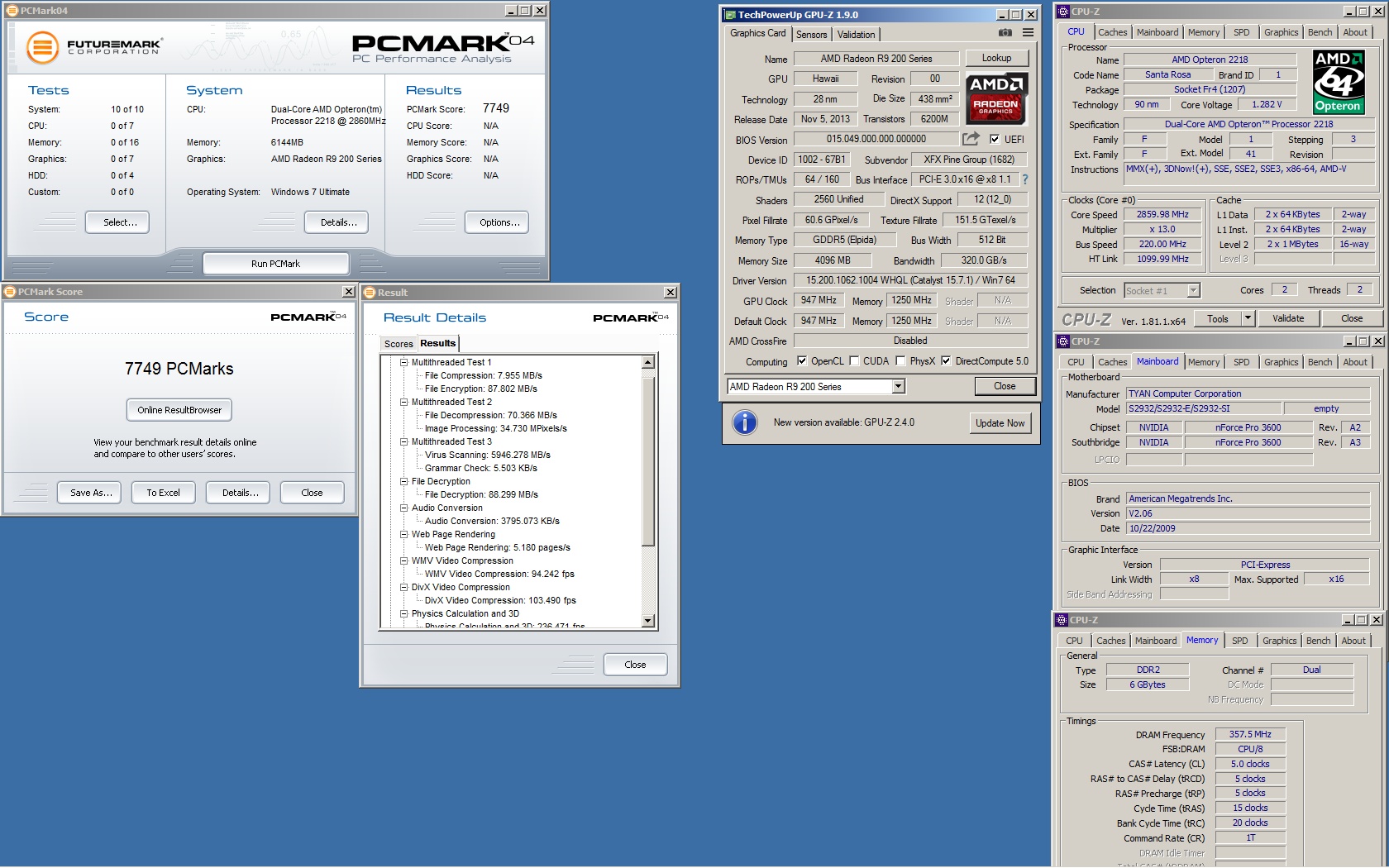Image resolution: width=1389 pixels, height=868 pixels.
Task: Click Result window title bar icon
Action: coord(370,293)
